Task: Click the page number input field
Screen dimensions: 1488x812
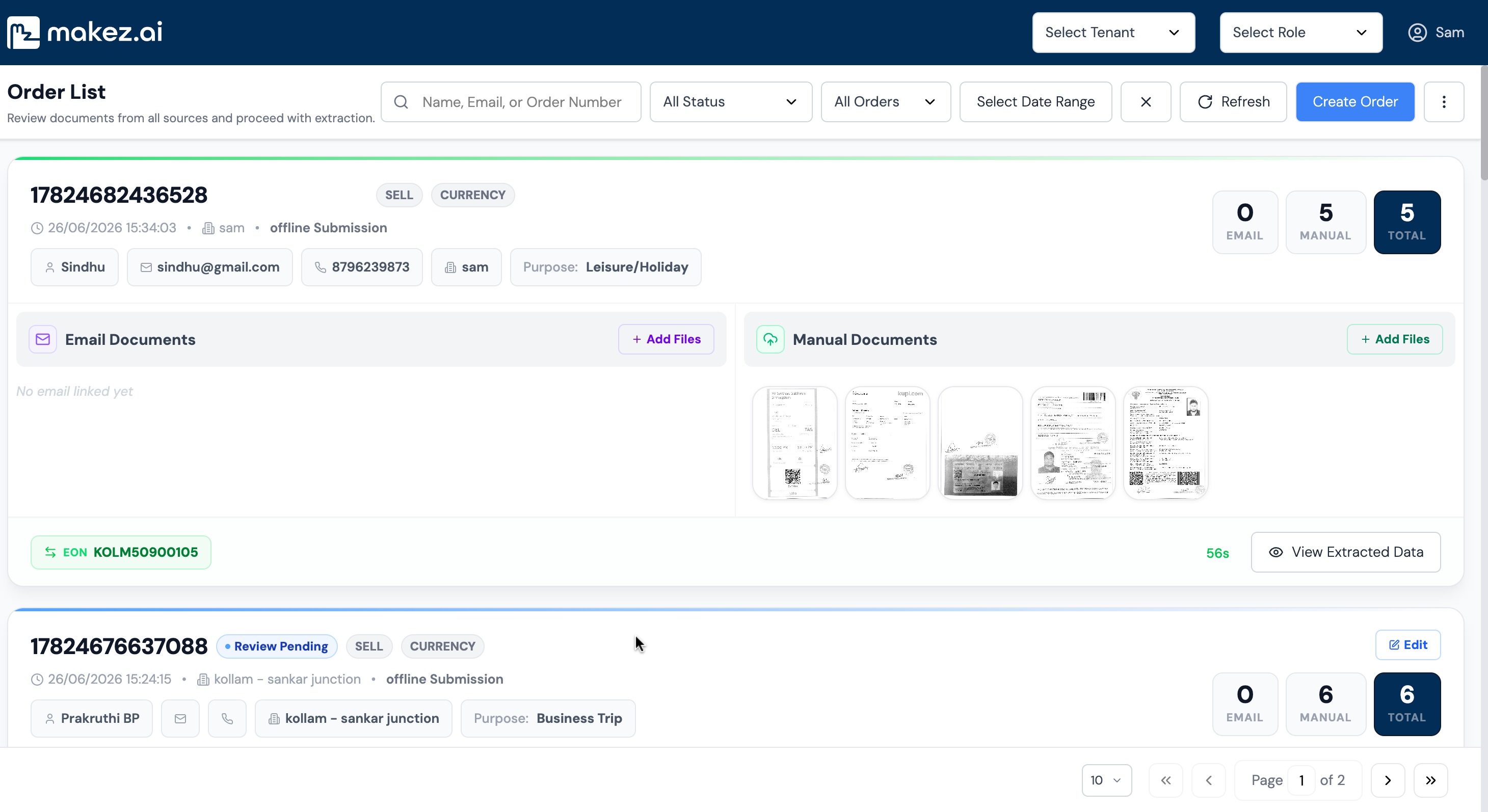Action: [x=1301, y=780]
